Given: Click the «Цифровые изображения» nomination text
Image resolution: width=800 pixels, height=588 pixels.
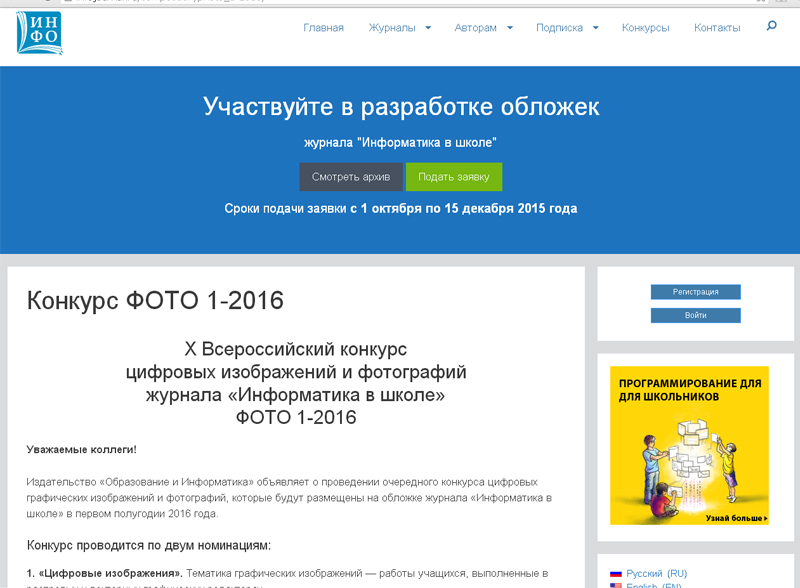Looking at the screenshot, I should click(x=105, y=574).
